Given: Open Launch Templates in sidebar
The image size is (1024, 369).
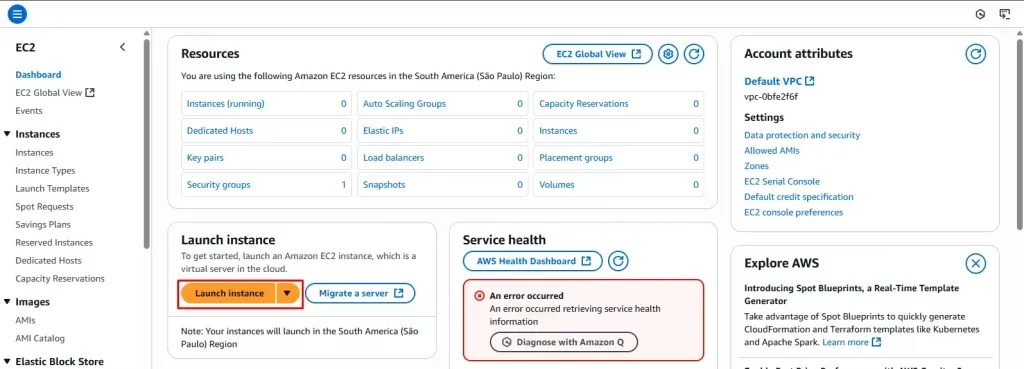Looking at the screenshot, I should point(52,189).
